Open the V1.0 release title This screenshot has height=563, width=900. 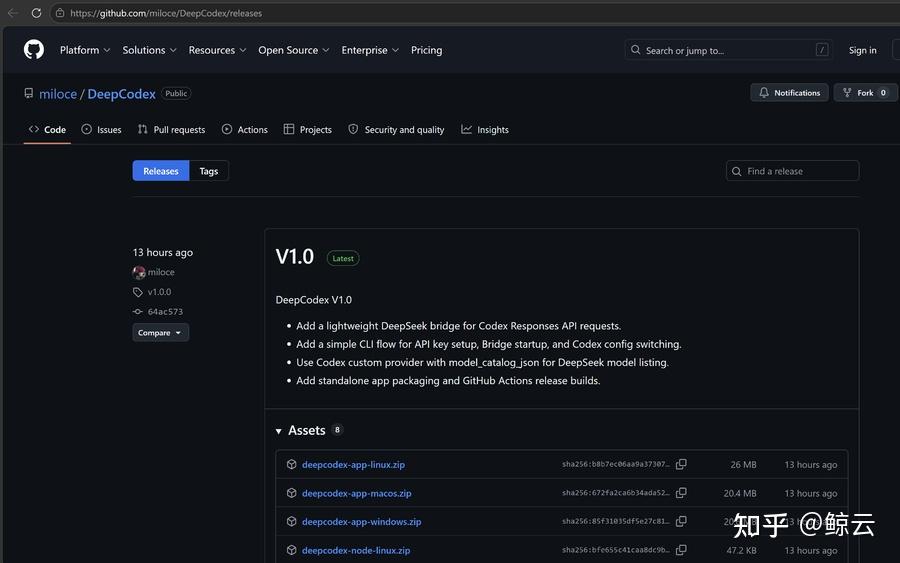(294, 257)
